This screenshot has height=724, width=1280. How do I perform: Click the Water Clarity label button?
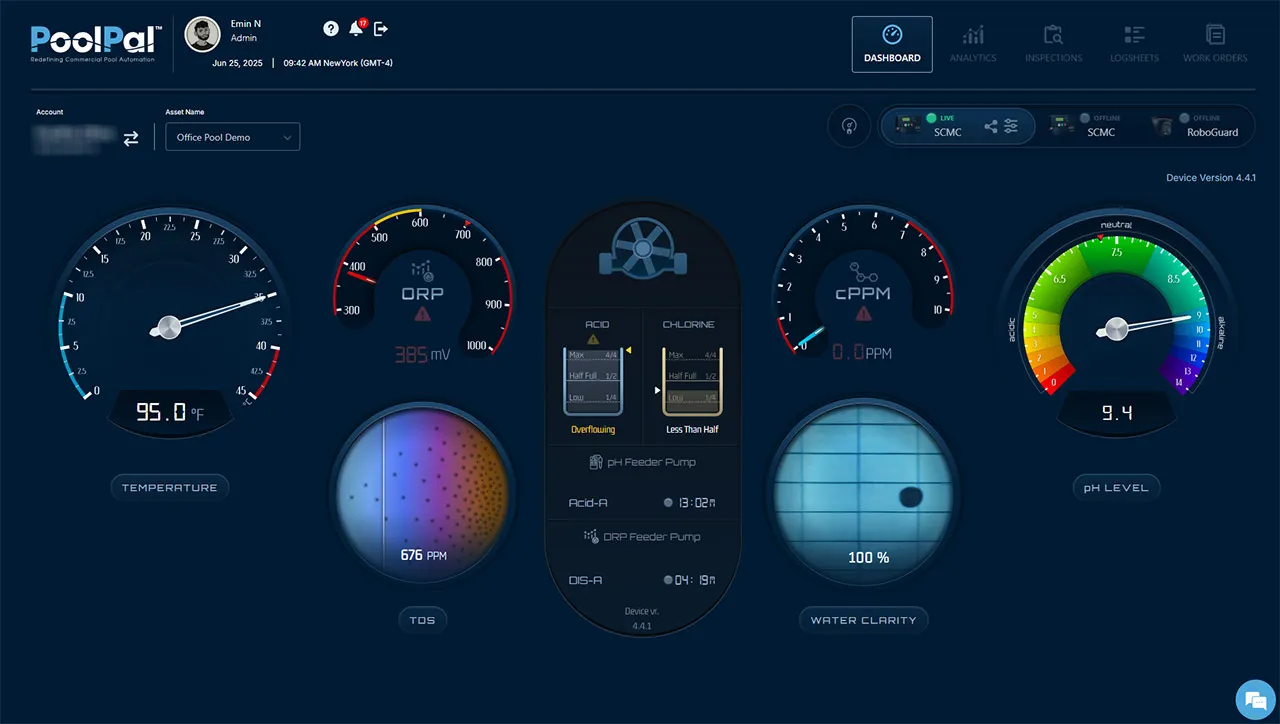863,620
